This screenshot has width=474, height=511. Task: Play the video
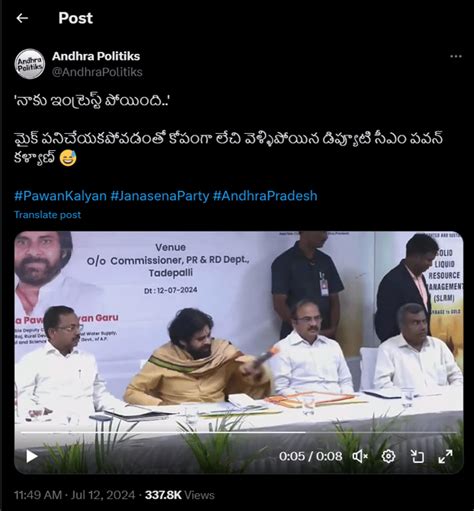point(32,456)
